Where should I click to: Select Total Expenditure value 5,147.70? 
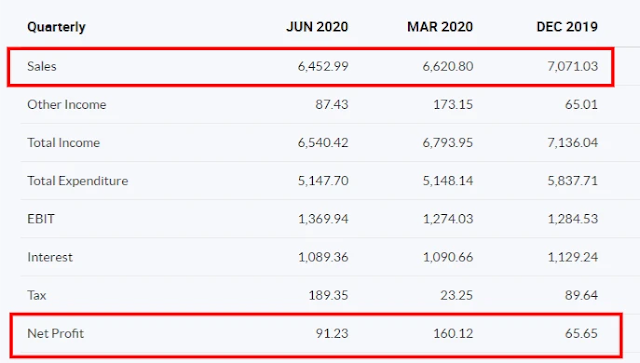pos(323,180)
